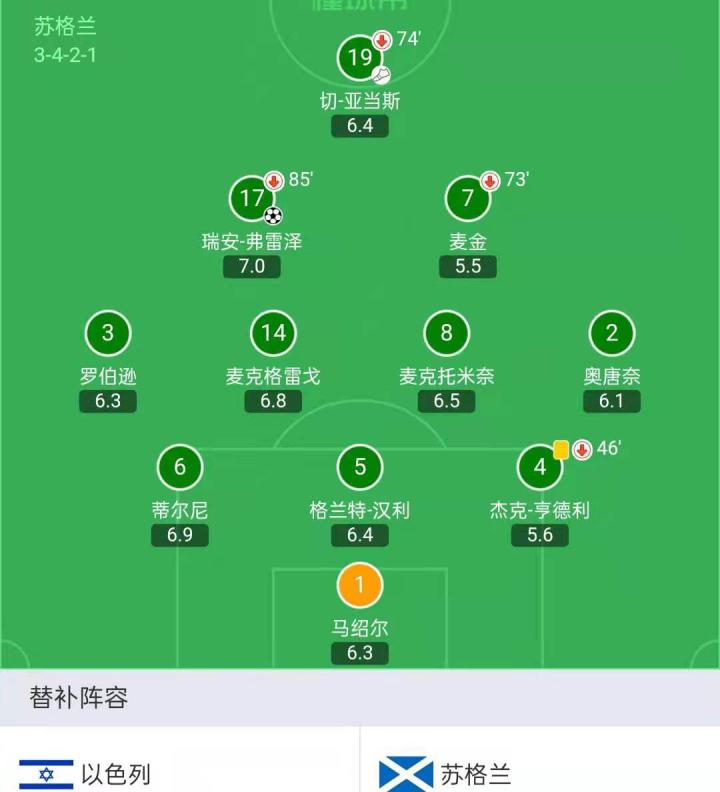Click the 74' substitution arrow near number 19
The width and height of the screenshot is (720, 792).
tap(382, 40)
